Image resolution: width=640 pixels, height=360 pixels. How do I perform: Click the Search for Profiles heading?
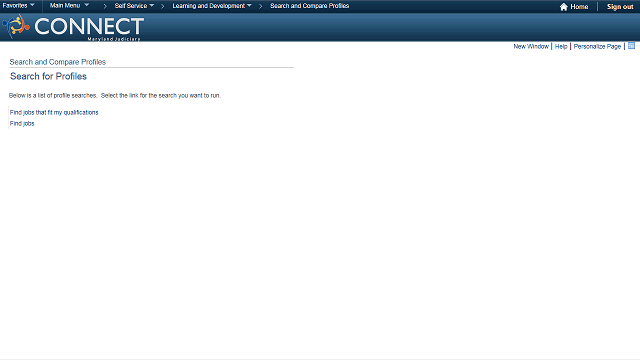48,76
